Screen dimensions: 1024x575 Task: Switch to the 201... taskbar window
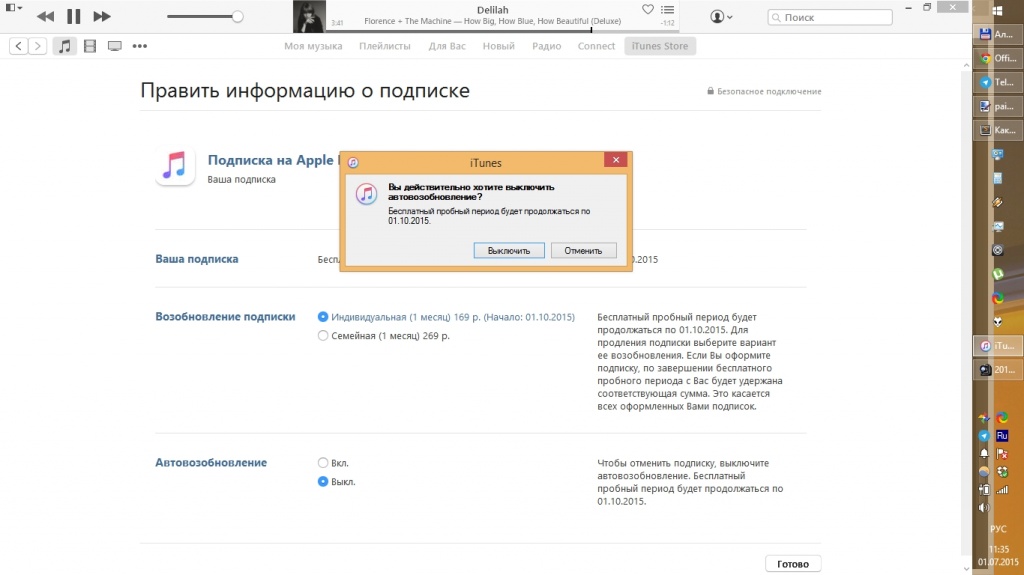tap(998, 370)
